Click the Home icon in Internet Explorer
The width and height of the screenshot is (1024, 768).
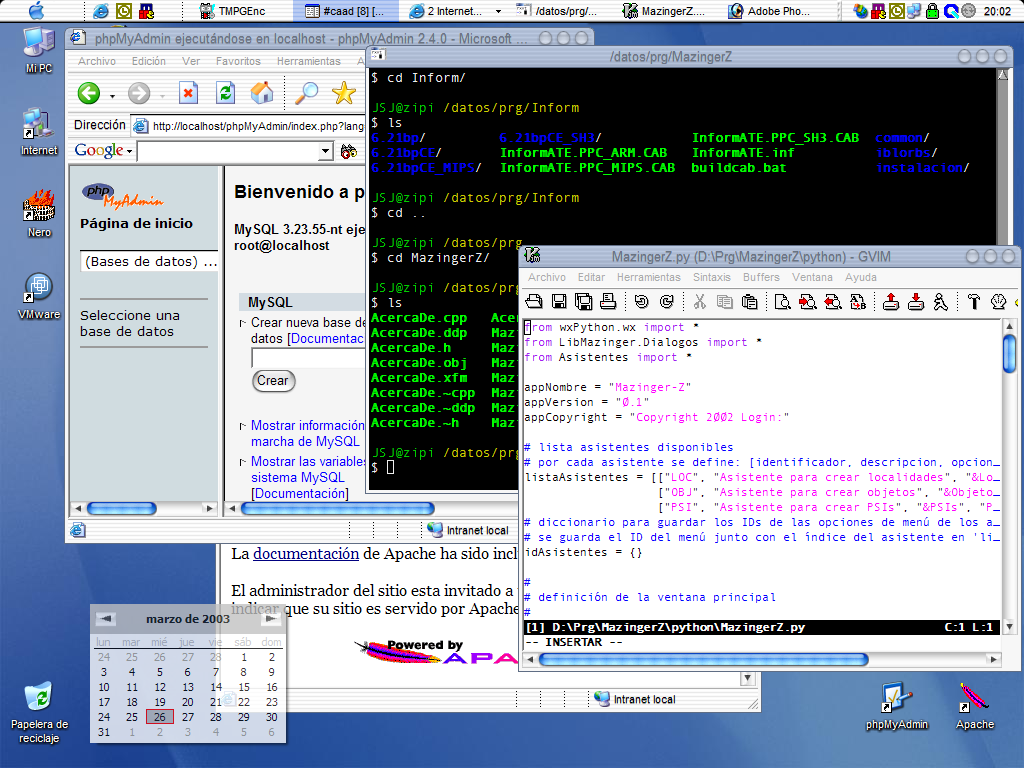click(x=262, y=93)
